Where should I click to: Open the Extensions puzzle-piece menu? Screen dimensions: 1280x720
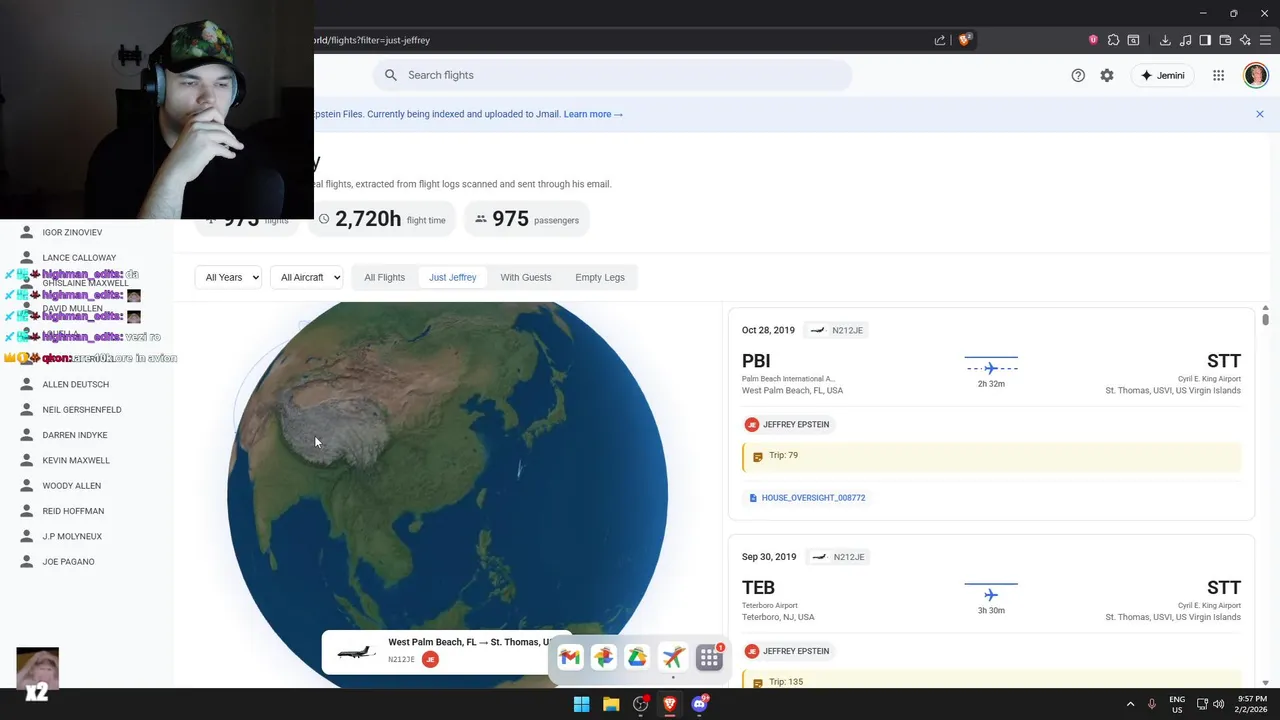[1113, 40]
